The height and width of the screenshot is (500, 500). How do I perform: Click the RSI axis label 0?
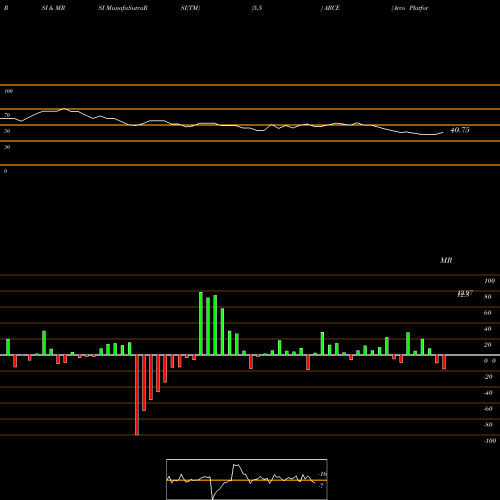(5, 171)
